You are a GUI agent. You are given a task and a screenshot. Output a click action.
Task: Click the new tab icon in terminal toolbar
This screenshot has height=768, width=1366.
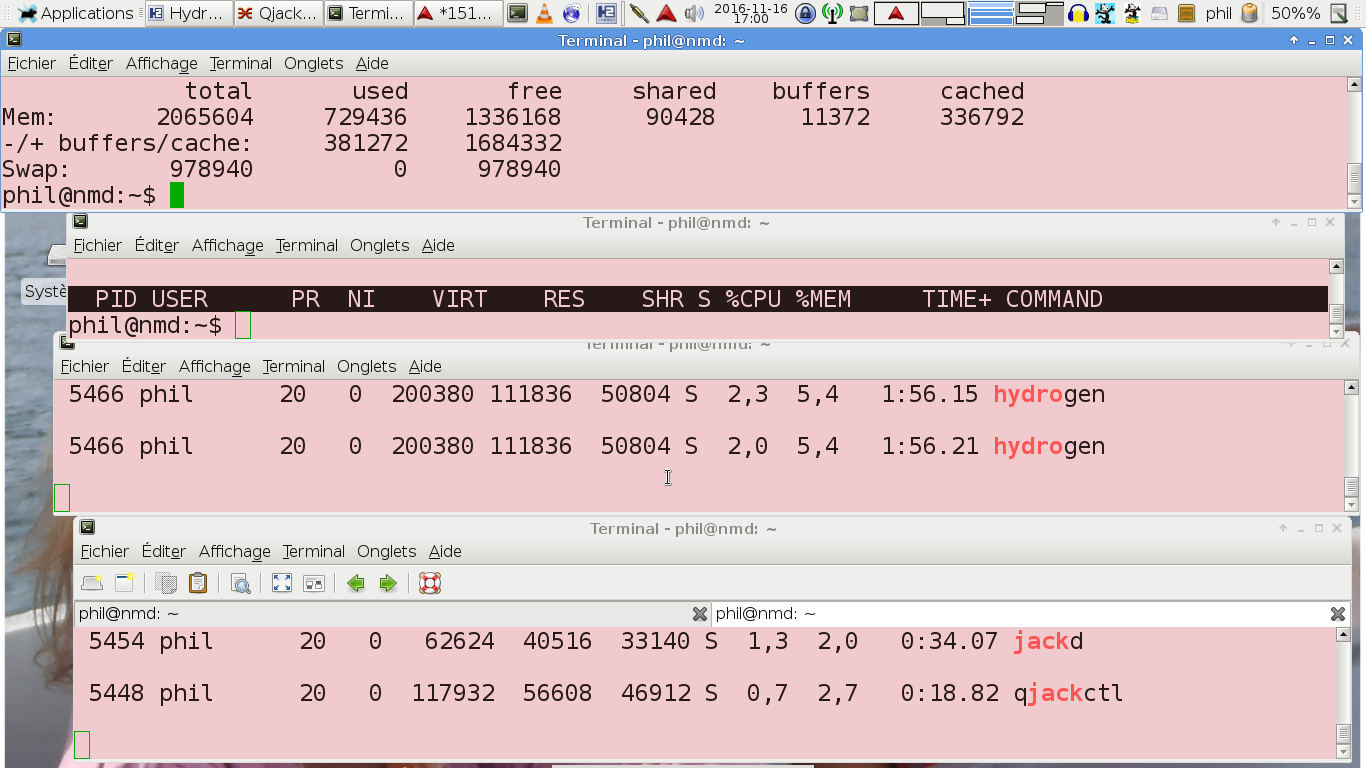(92, 583)
